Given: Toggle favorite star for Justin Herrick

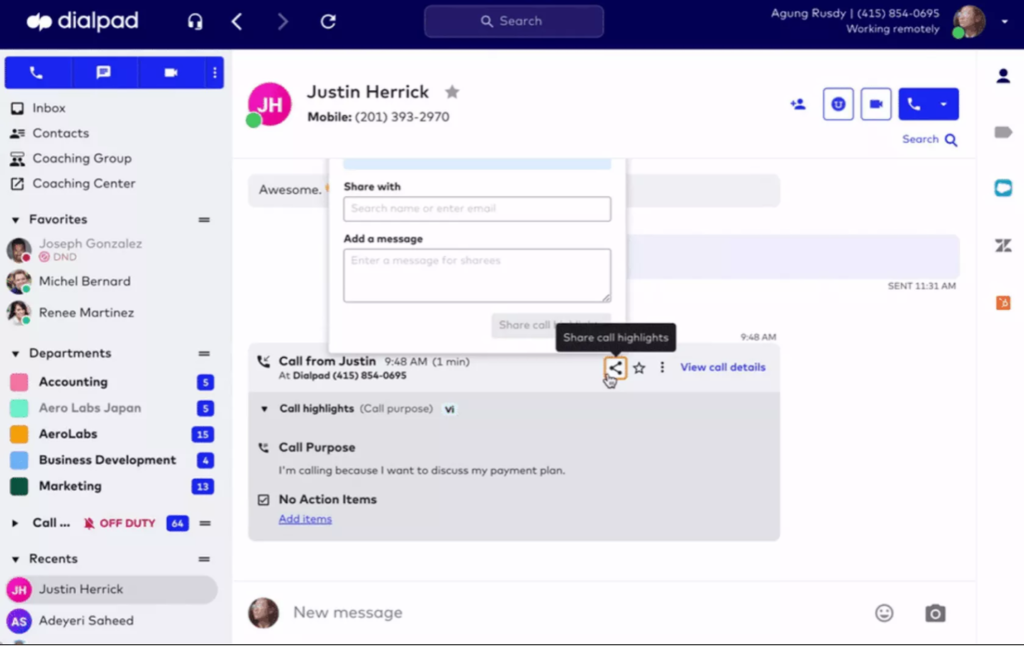Looking at the screenshot, I should coord(452,91).
